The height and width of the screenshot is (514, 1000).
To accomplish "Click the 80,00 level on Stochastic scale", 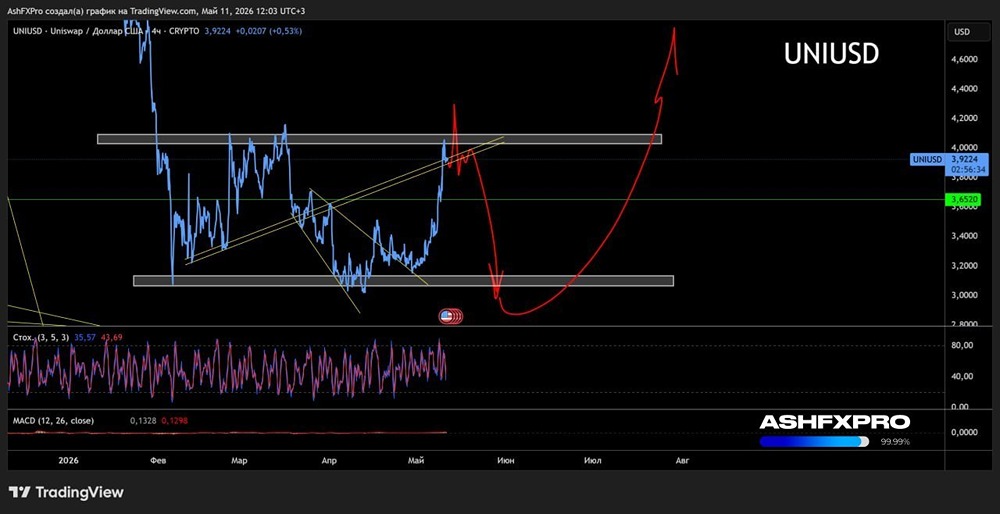I will [962, 345].
